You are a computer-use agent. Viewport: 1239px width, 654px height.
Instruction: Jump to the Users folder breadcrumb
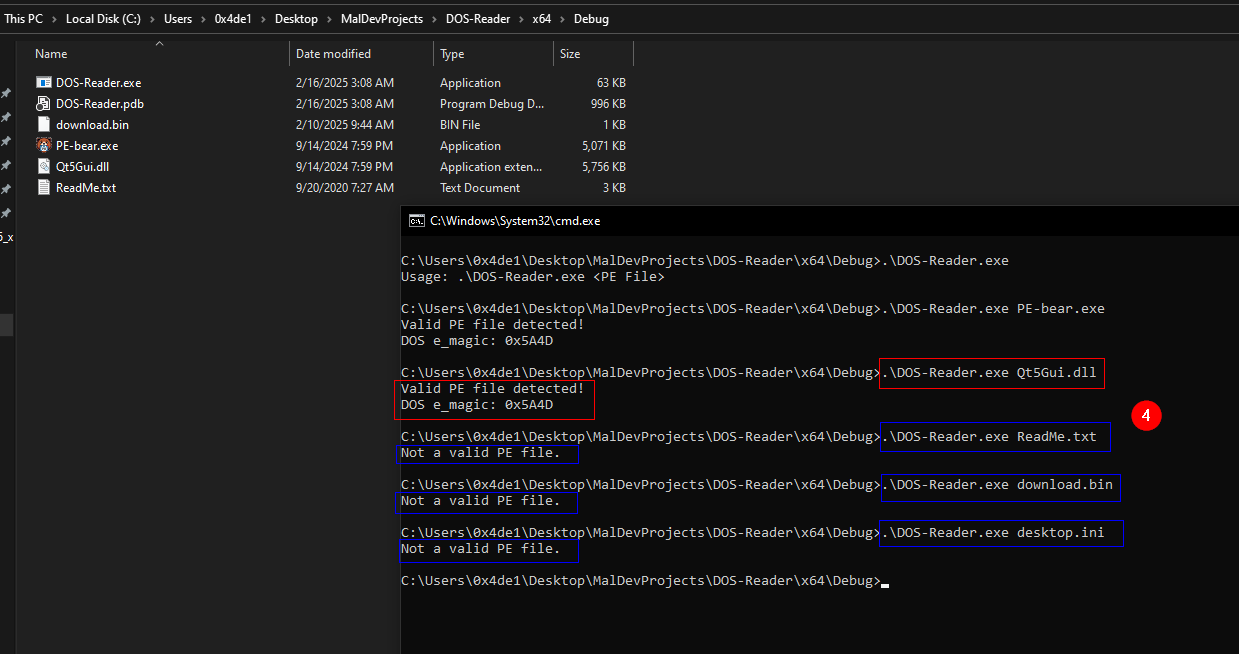[178, 19]
